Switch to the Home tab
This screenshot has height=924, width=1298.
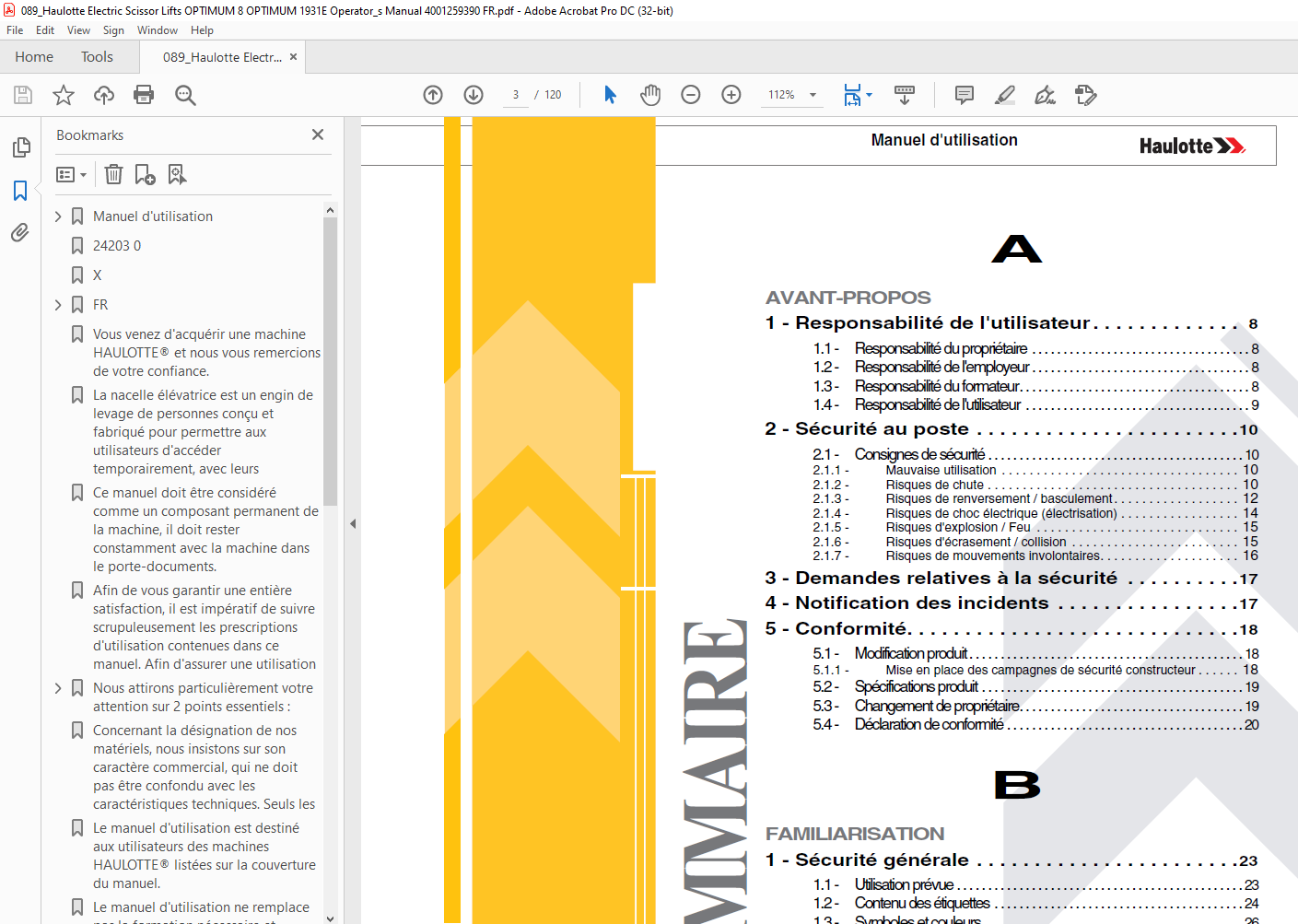click(x=34, y=57)
